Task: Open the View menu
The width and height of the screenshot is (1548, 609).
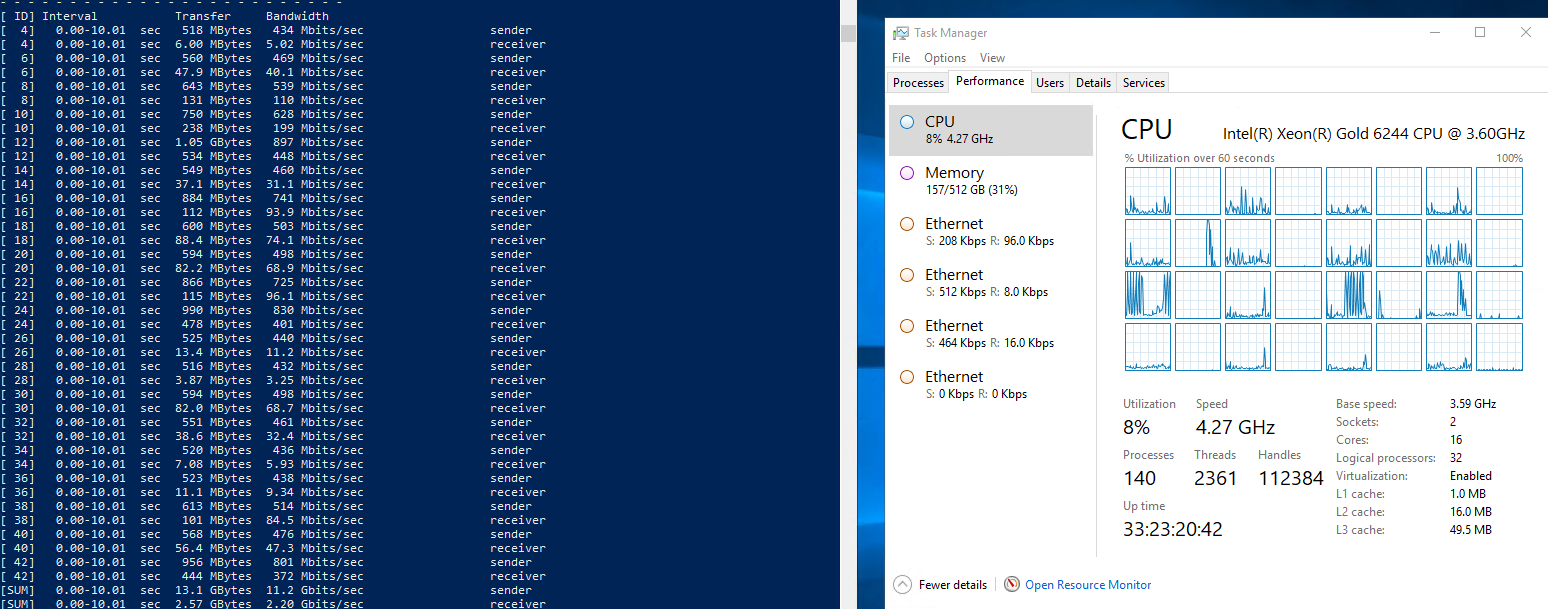Action: point(992,58)
